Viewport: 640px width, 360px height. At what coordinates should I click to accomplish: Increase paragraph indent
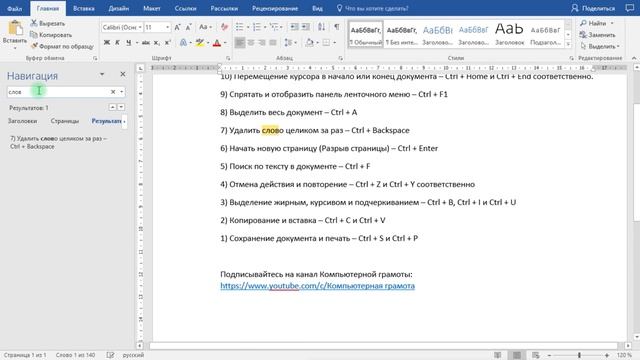click(x=305, y=27)
